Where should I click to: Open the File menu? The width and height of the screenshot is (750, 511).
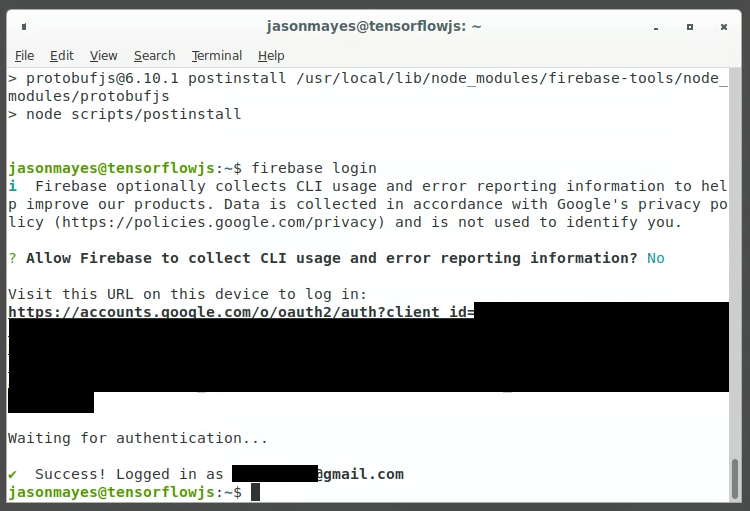(x=24, y=56)
